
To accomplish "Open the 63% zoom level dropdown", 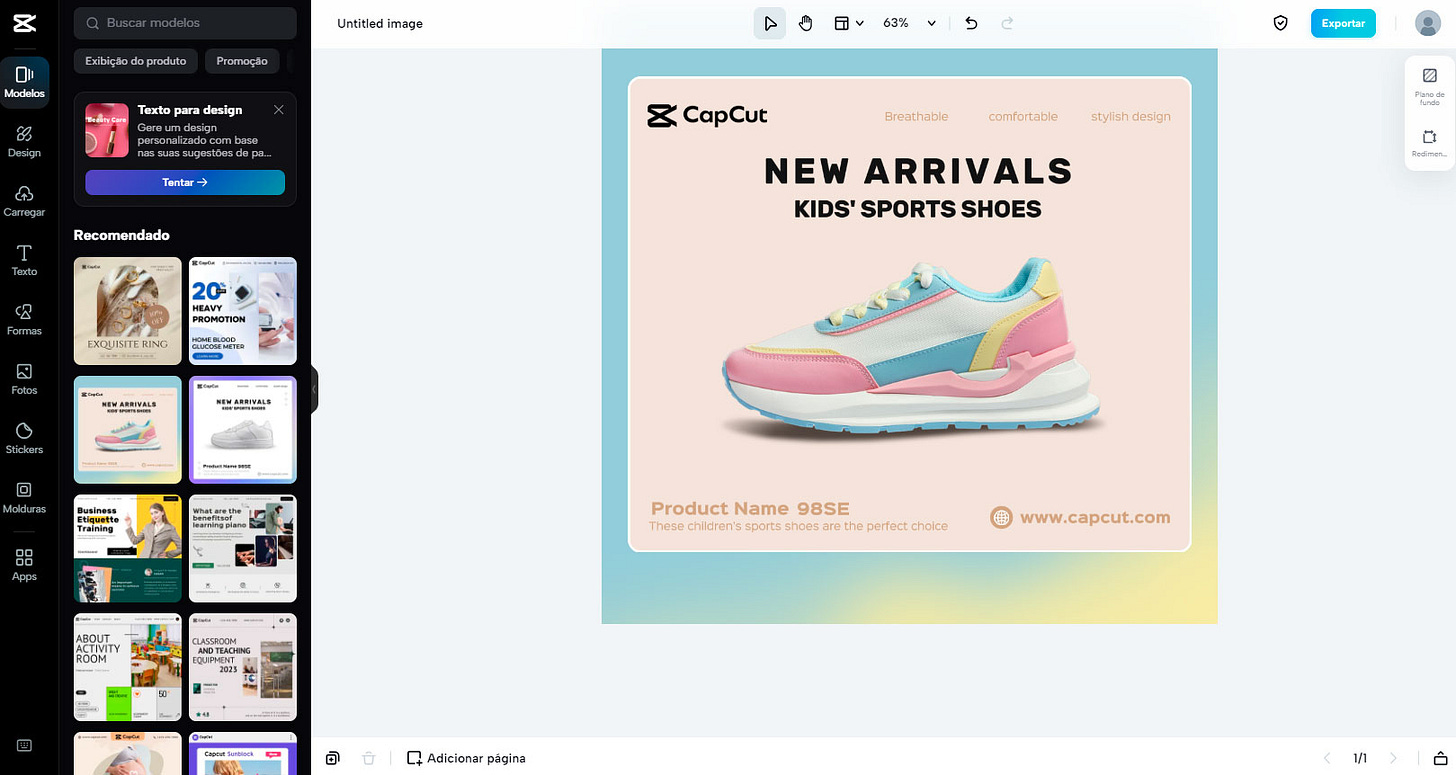I will [909, 23].
